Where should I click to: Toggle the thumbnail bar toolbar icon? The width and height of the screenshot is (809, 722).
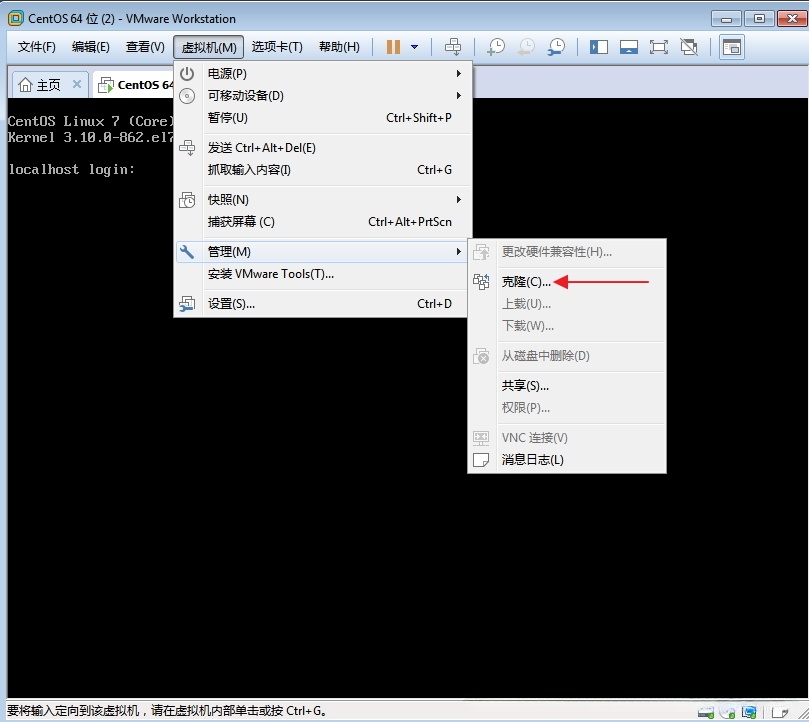tap(628, 47)
